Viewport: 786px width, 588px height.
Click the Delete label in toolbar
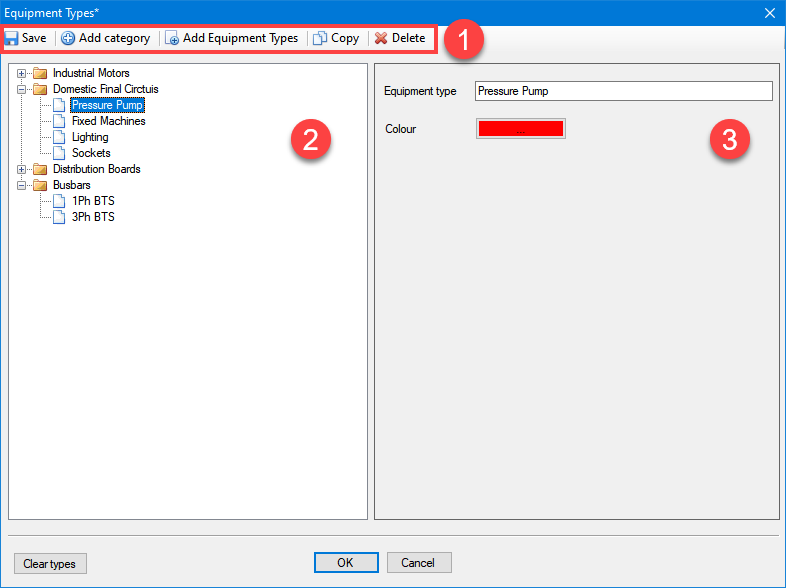pos(409,38)
